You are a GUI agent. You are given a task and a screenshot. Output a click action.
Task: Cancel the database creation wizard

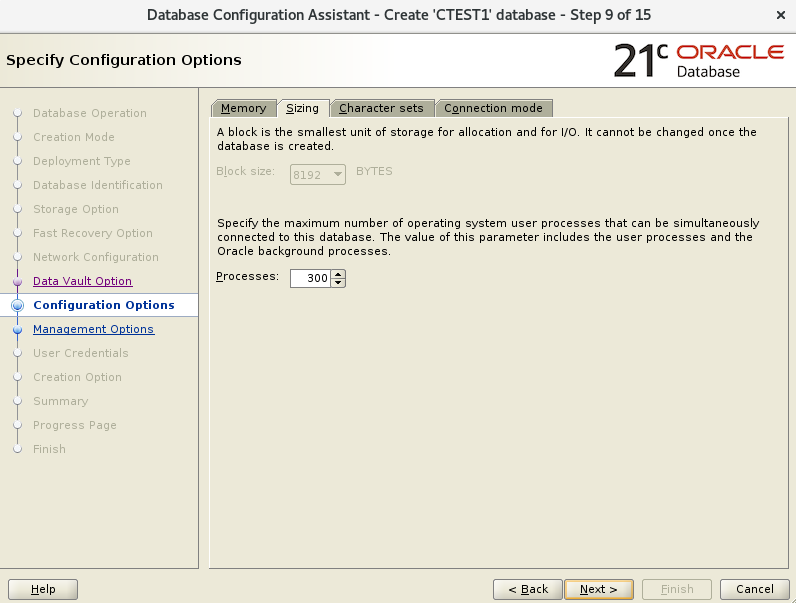click(x=755, y=589)
